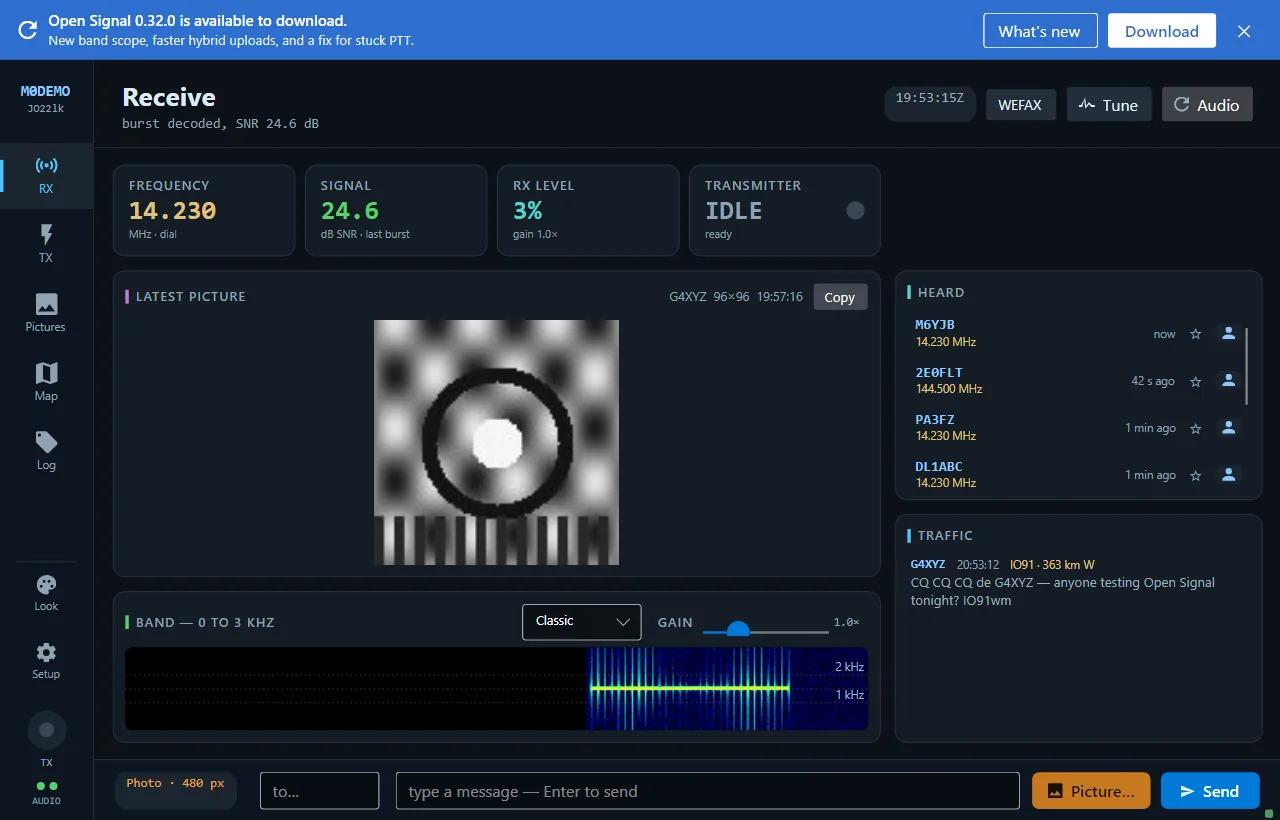Dismiss the update banner with X
The height and width of the screenshot is (820, 1280).
point(1244,31)
